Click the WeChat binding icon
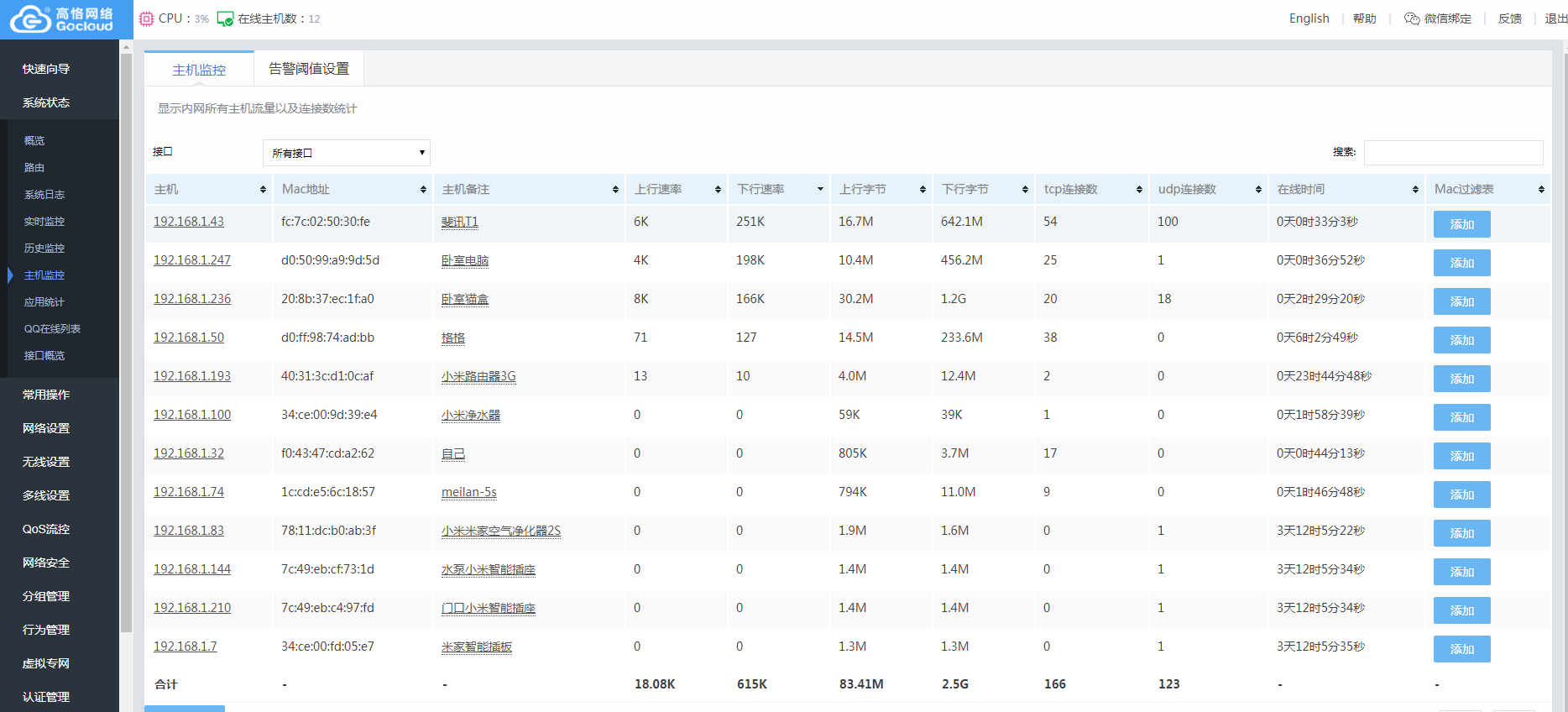Viewport: 1568px width, 712px height. pyautogui.click(x=1412, y=18)
